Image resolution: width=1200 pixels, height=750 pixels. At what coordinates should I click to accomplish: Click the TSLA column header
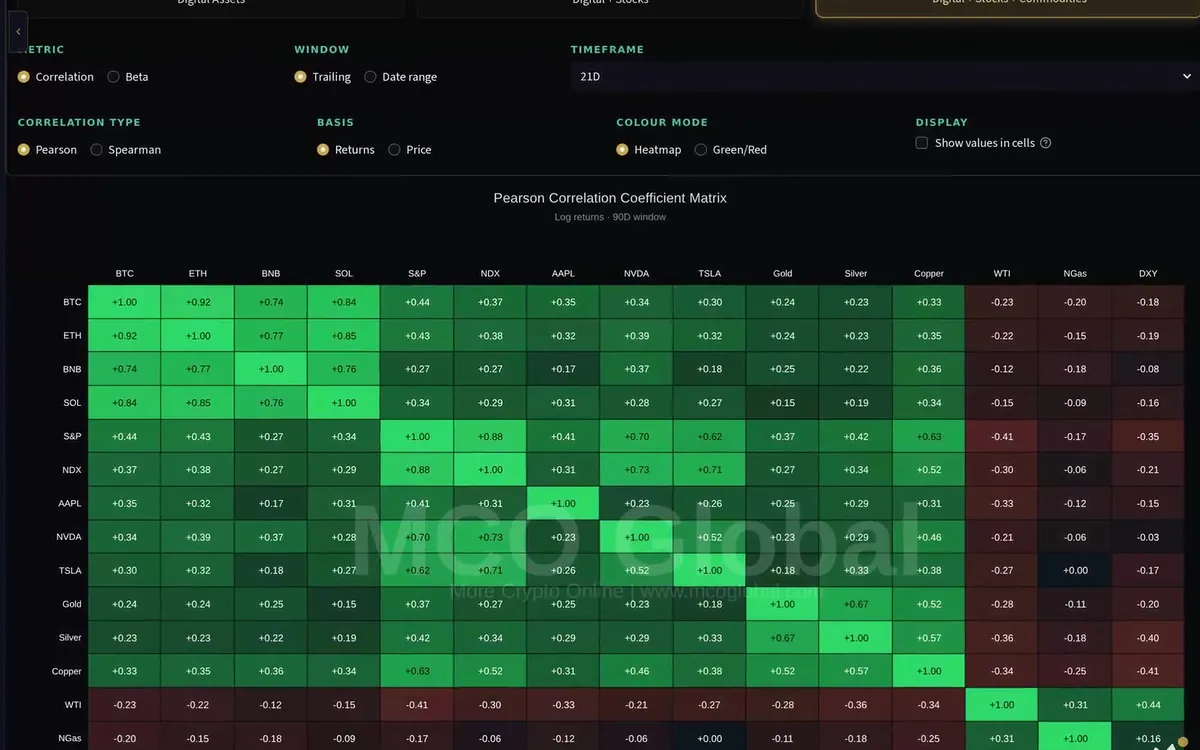coord(709,273)
